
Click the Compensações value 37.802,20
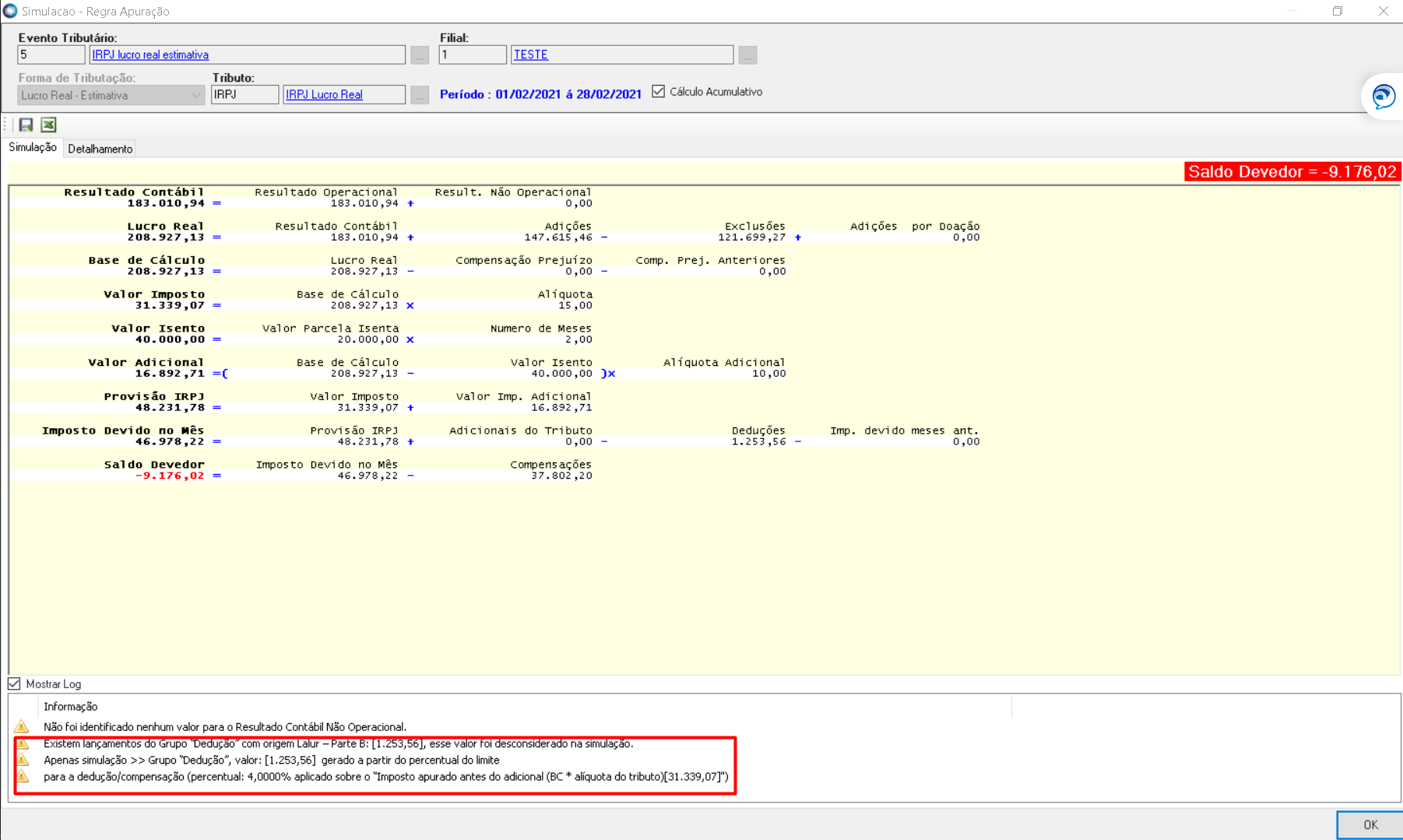561,476
